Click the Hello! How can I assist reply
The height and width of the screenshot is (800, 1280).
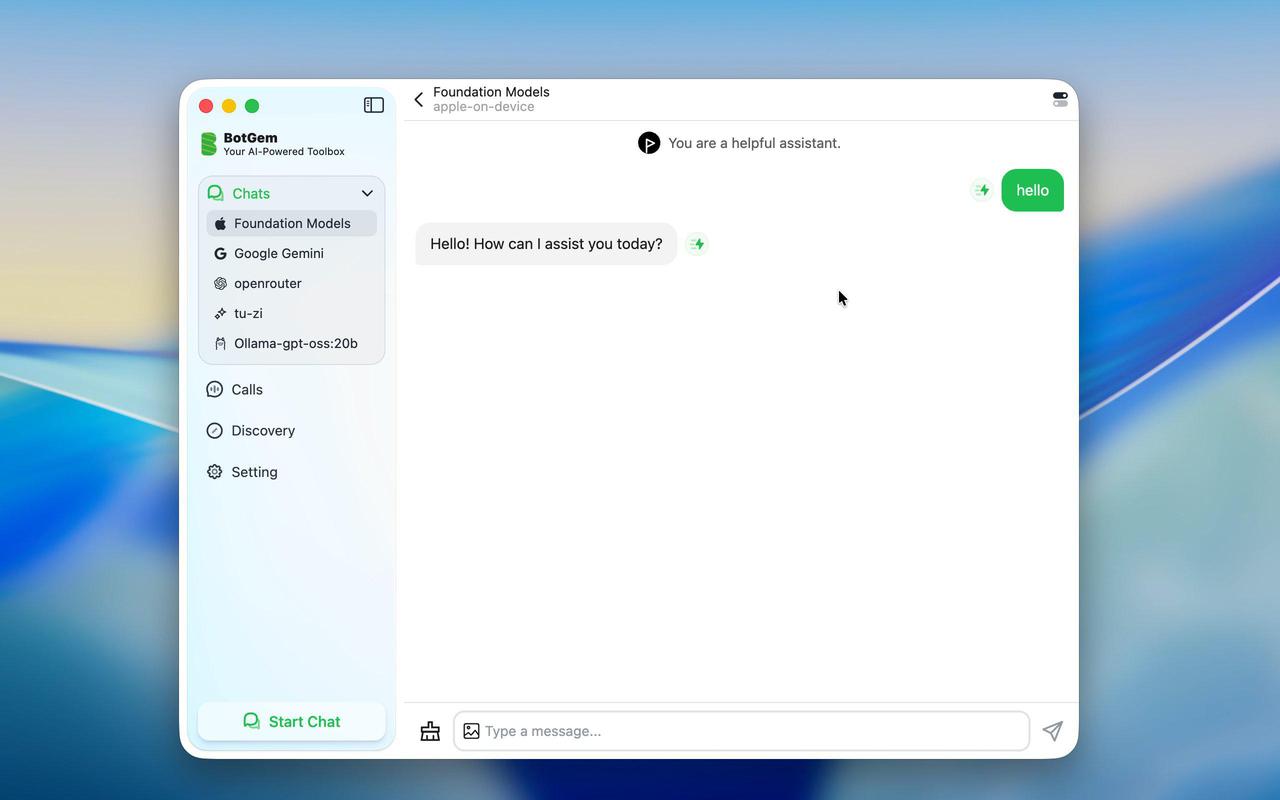(x=546, y=244)
